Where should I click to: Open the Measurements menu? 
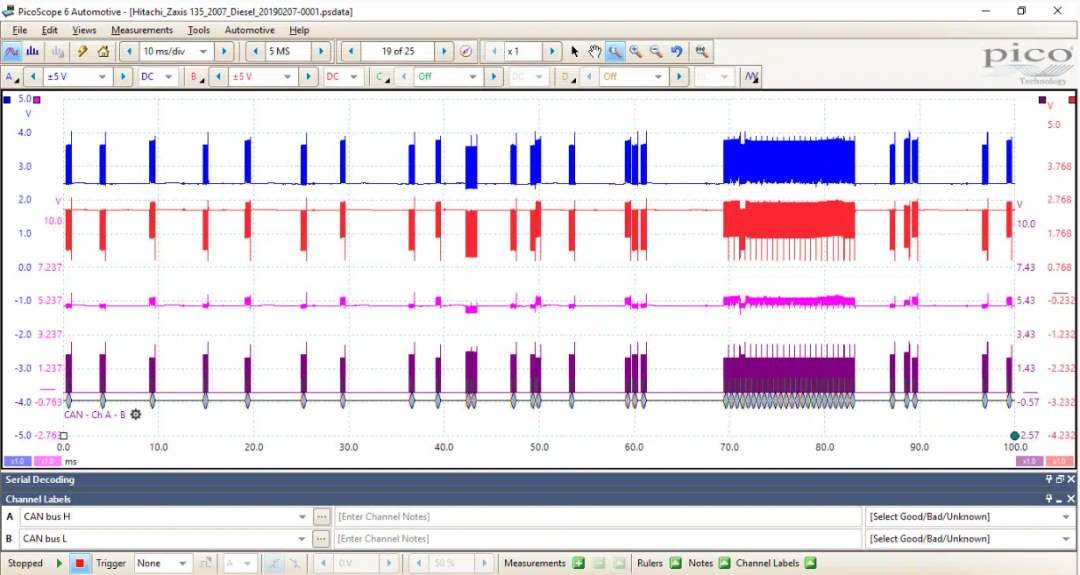[142, 30]
